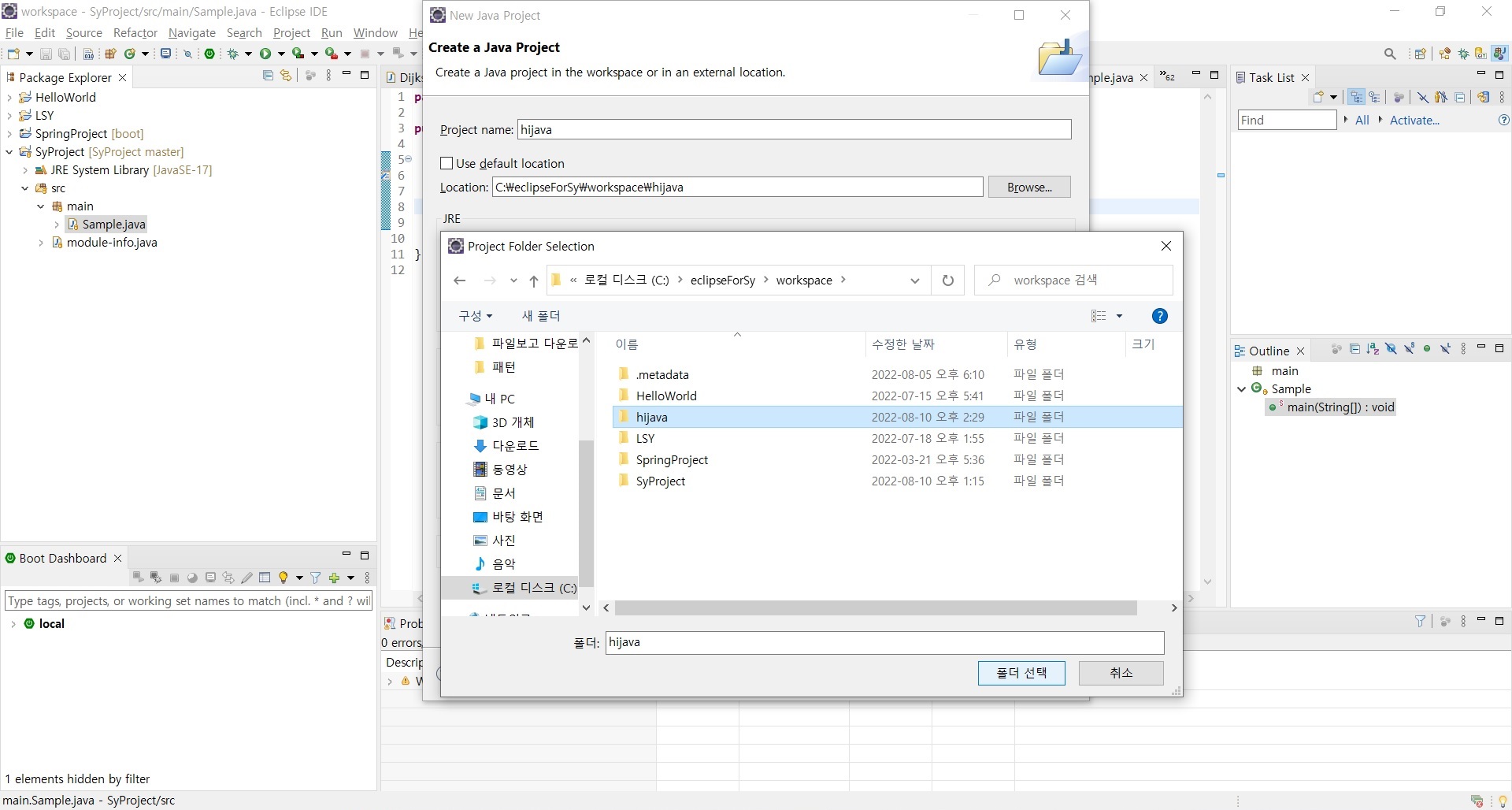The image size is (1512, 810).
Task: Click the Open Perspective icon
Action: (x=1420, y=54)
